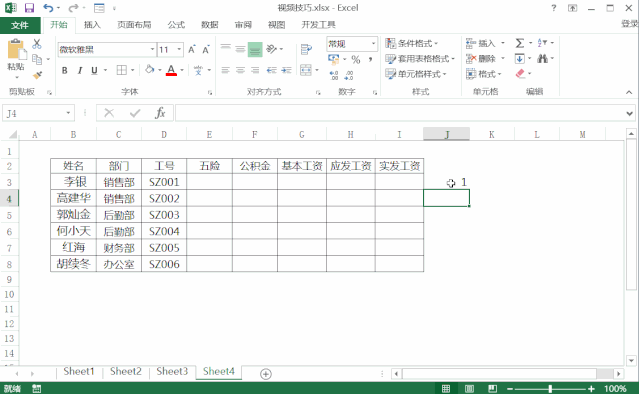Screen dimensions: 639x394
Task: Expand the Name Box dropdown arrow
Action: point(68,113)
